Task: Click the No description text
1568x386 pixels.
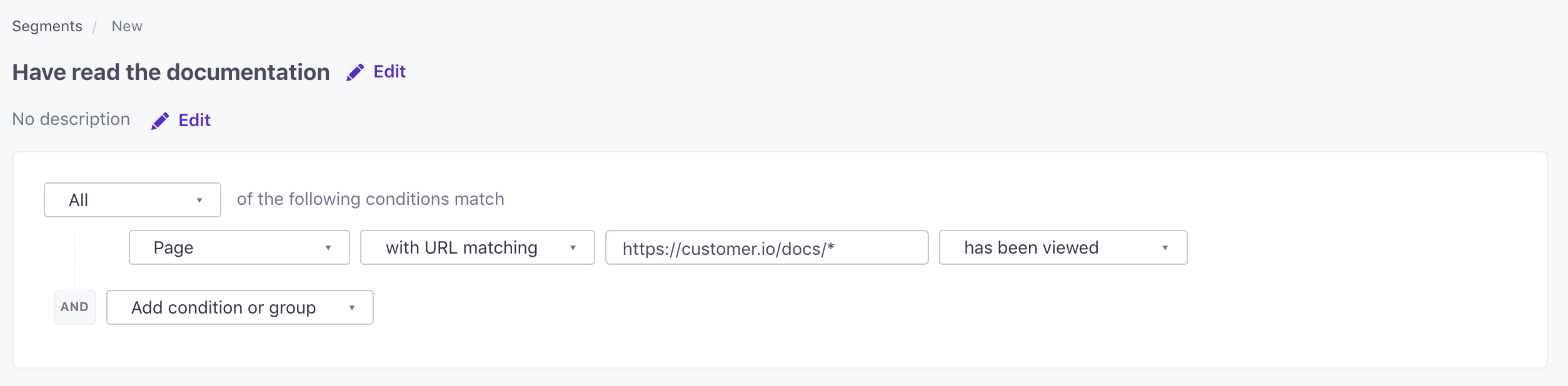Action: coord(71,119)
